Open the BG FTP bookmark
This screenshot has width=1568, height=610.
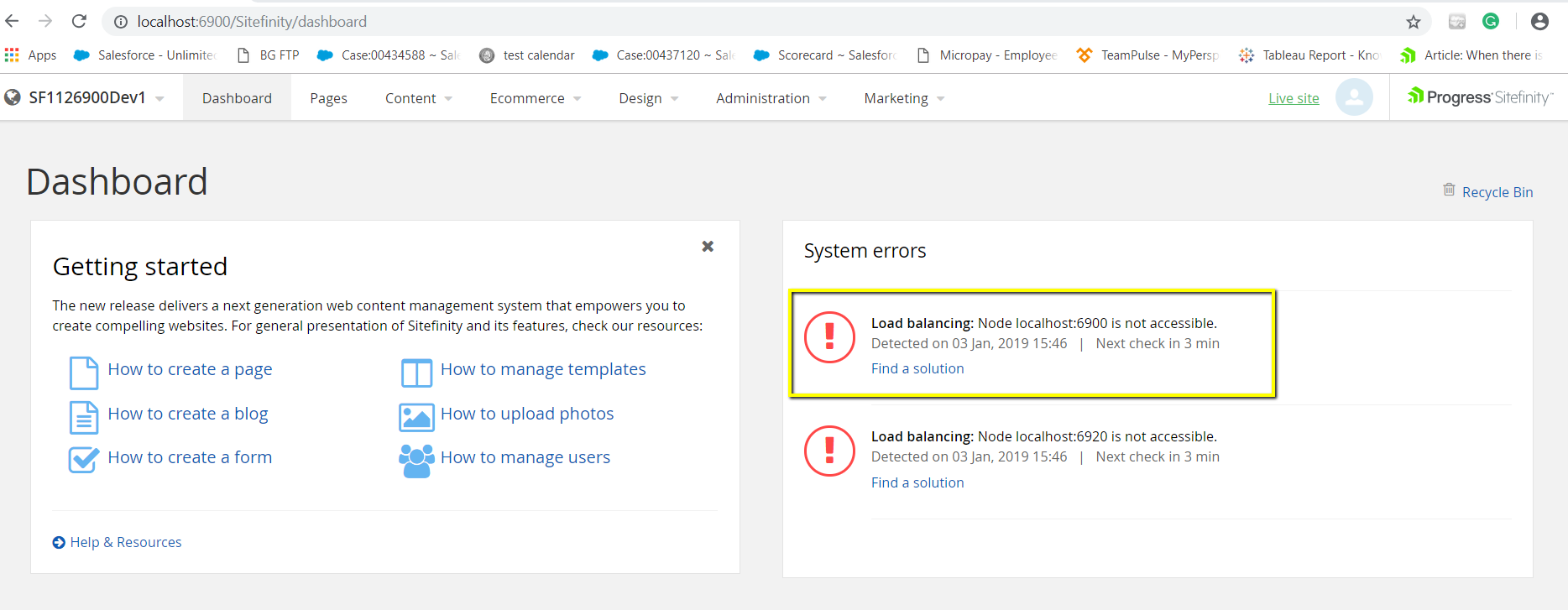tap(269, 55)
